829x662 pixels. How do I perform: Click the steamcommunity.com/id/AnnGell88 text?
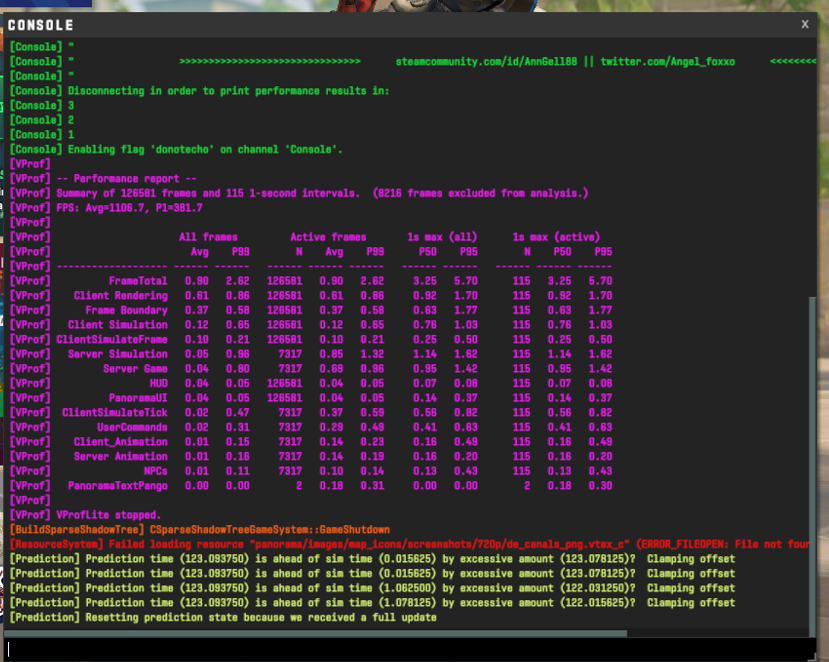(486, 62)
